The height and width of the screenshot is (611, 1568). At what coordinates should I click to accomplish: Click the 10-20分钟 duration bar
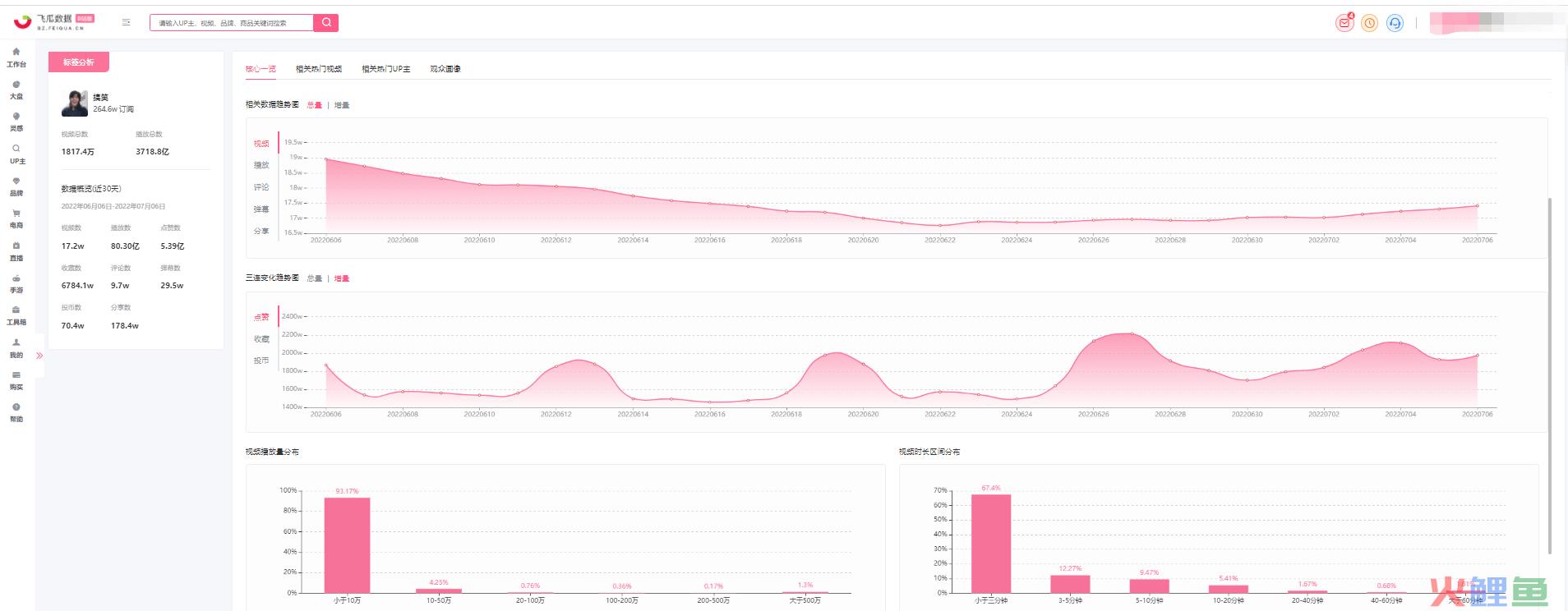(x=1229, y=588)
